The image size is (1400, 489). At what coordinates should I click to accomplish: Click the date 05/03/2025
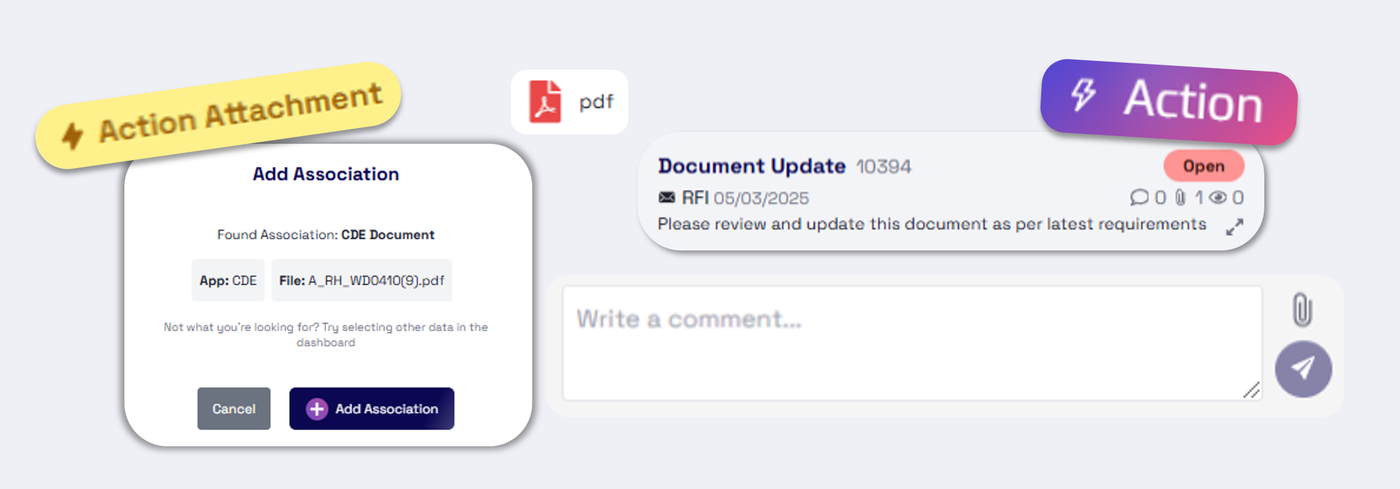point(762,198)
